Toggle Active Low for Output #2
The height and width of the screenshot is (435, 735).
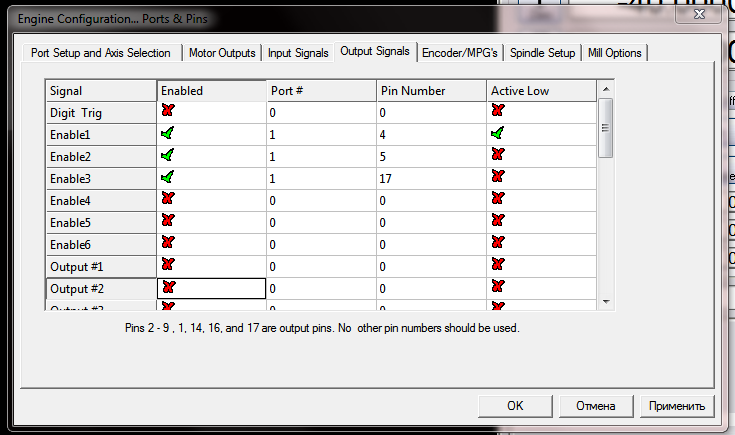click(498, 286)
